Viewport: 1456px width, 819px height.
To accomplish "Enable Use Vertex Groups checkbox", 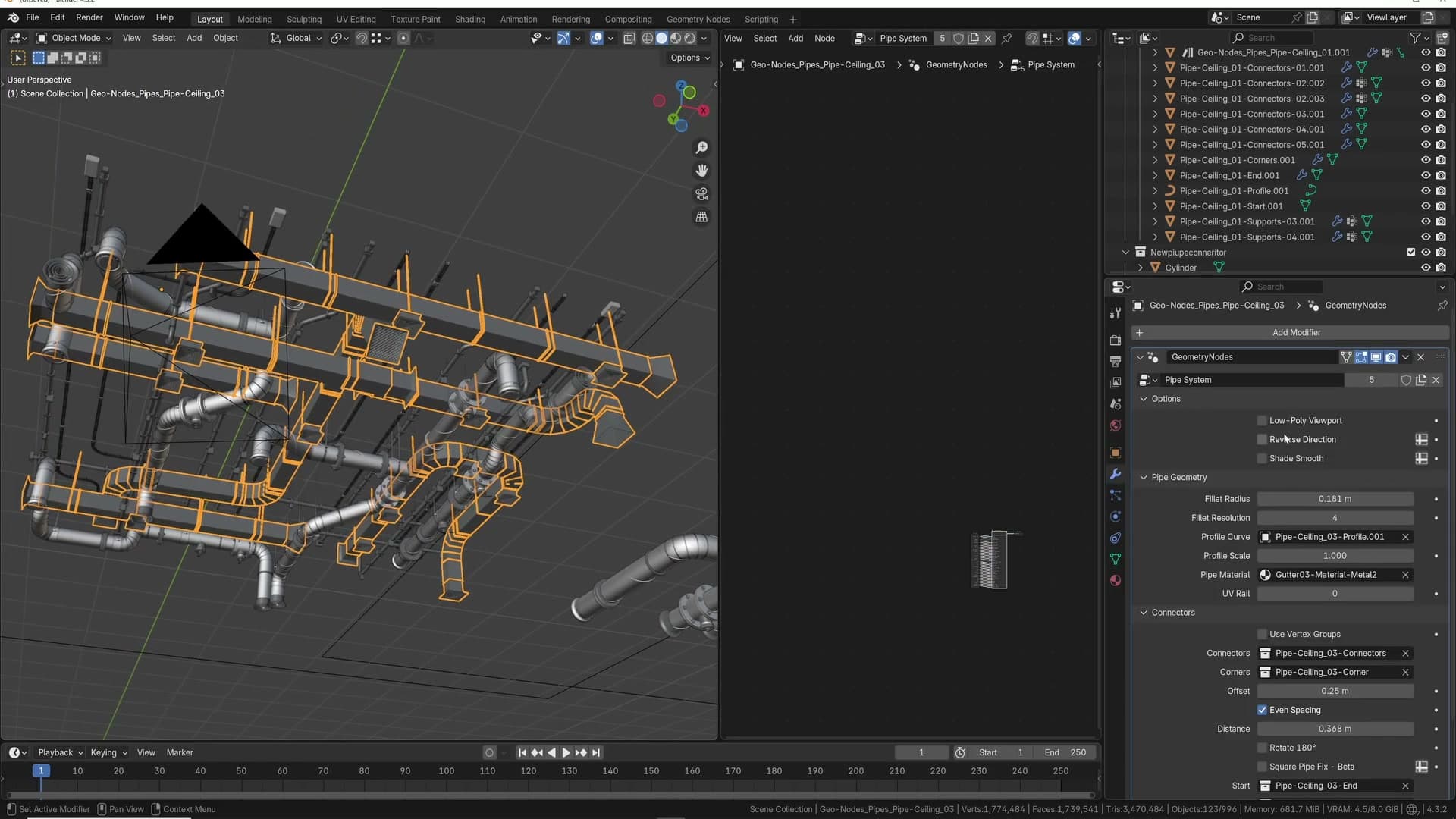I will coord(1262,635).
